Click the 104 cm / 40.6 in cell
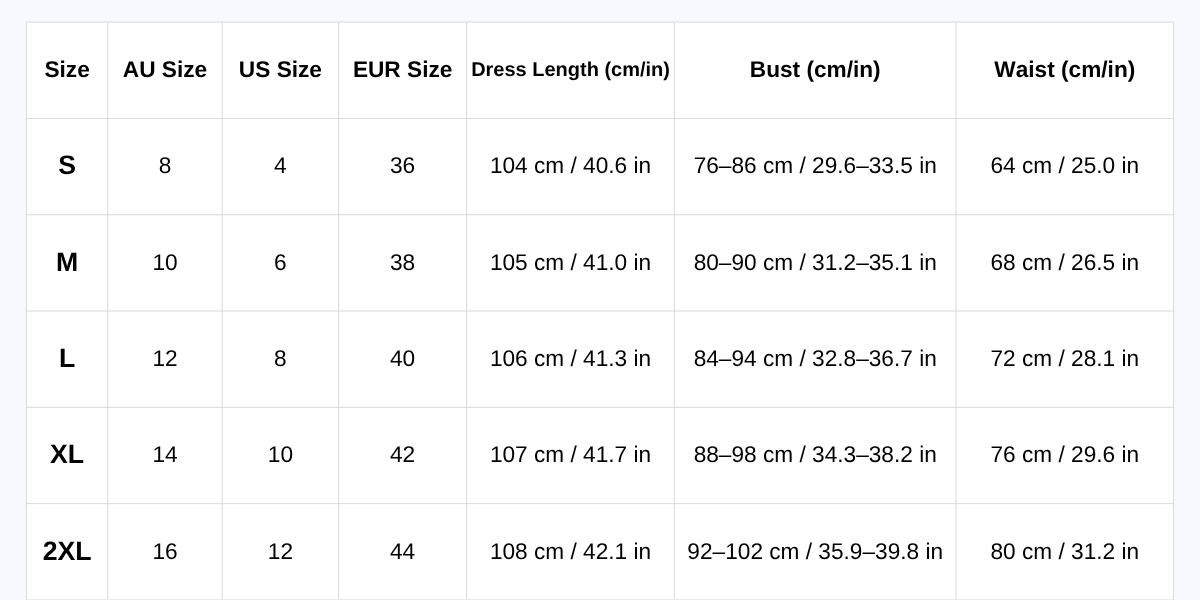 [x=570, y=166]
